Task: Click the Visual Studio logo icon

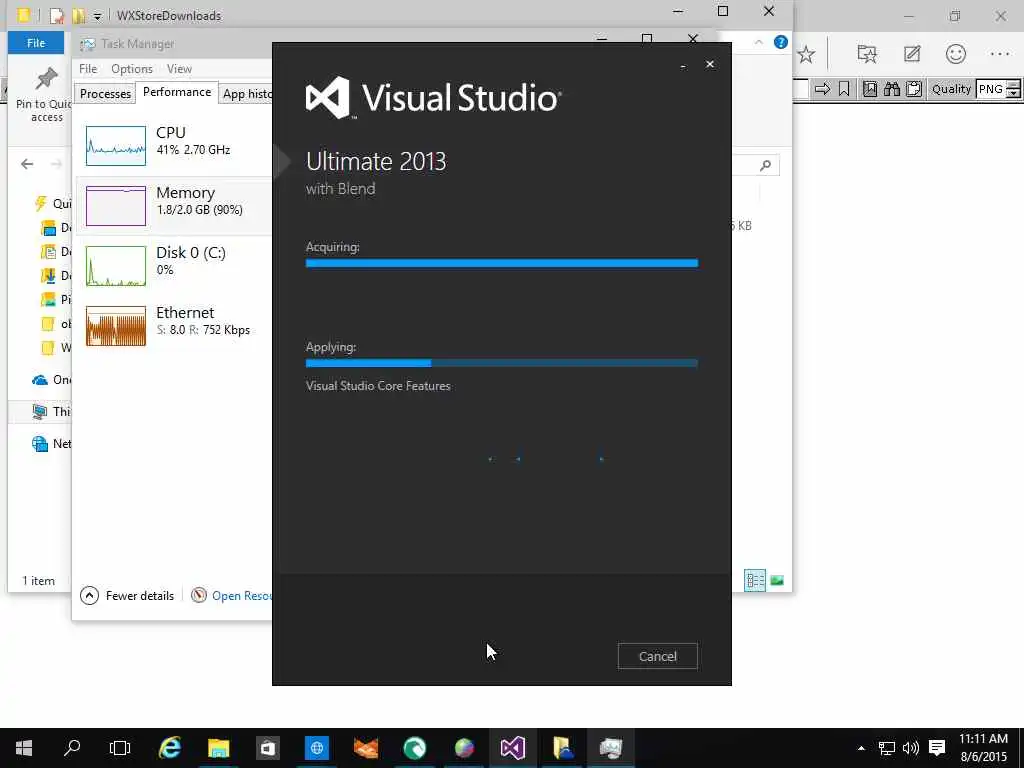Action: click(328, 98)
